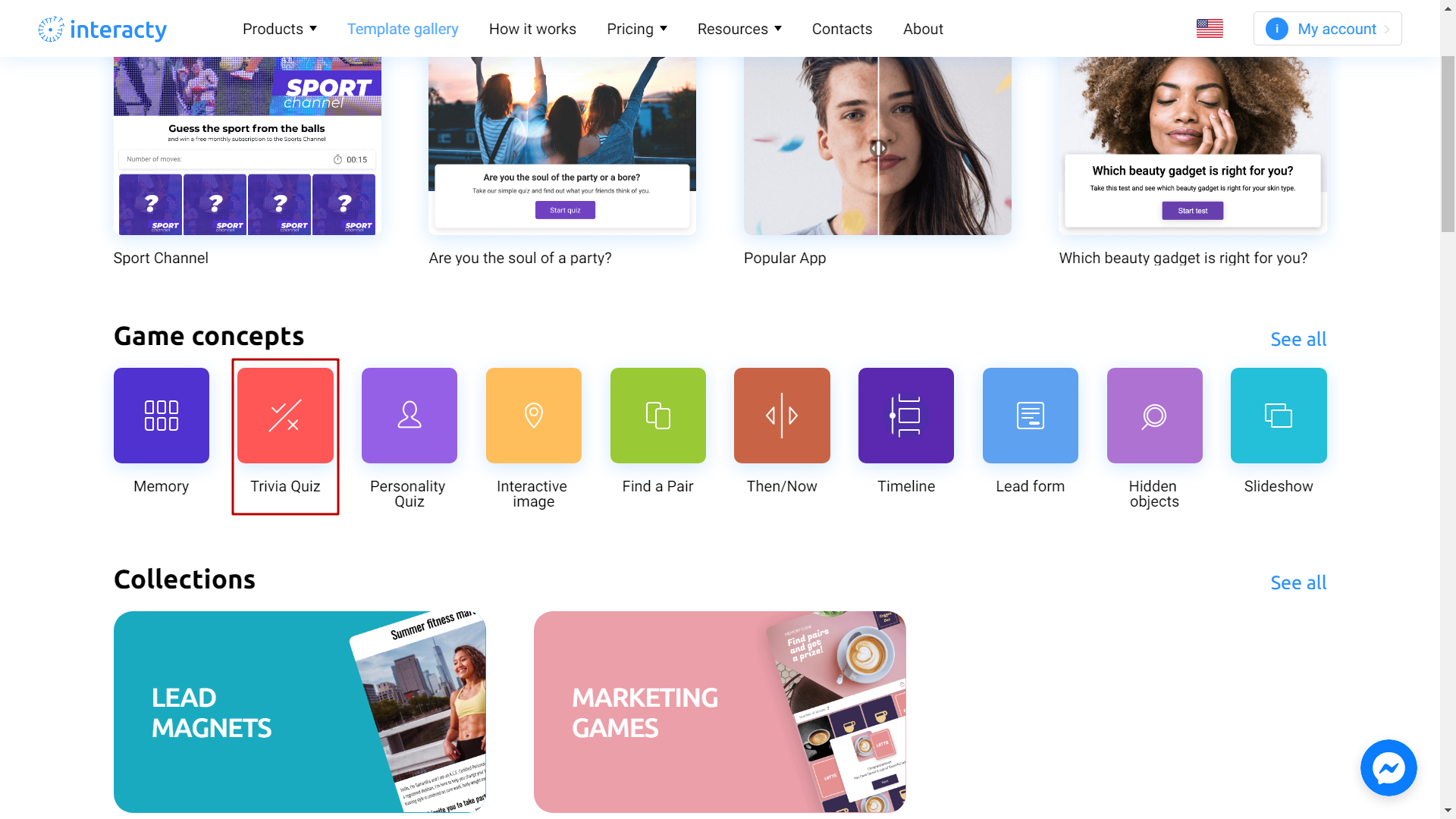The width and height of the screenshot is (1456, 819).
Task: Click See all under Collections
Action: 1299,582
